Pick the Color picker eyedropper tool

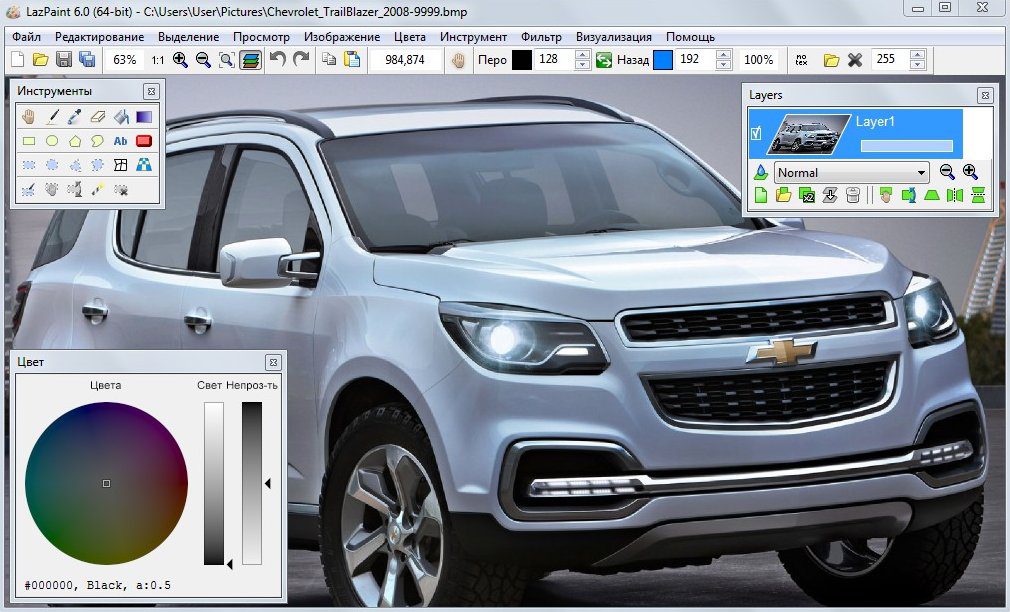click(x=75, y=117)
